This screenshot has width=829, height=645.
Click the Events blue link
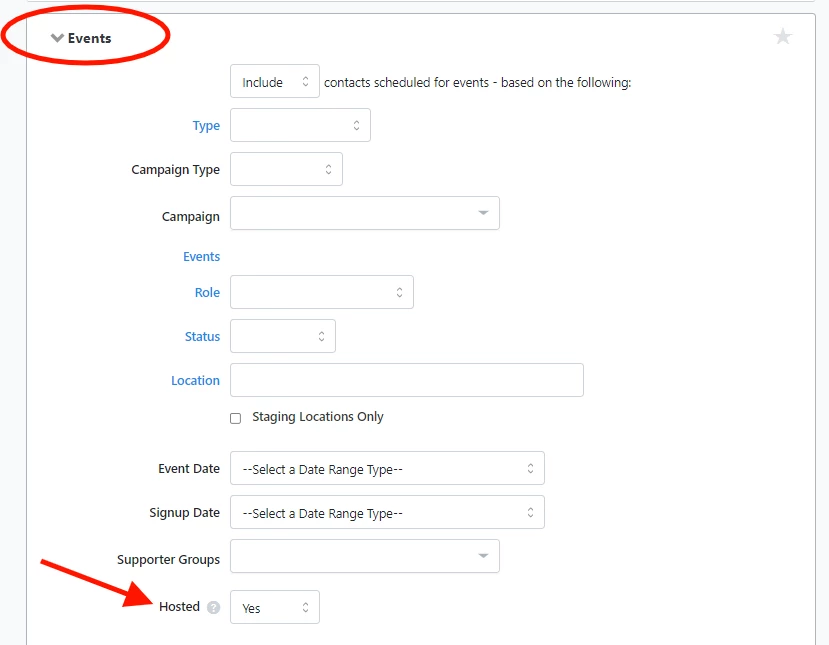pos(201,256)
